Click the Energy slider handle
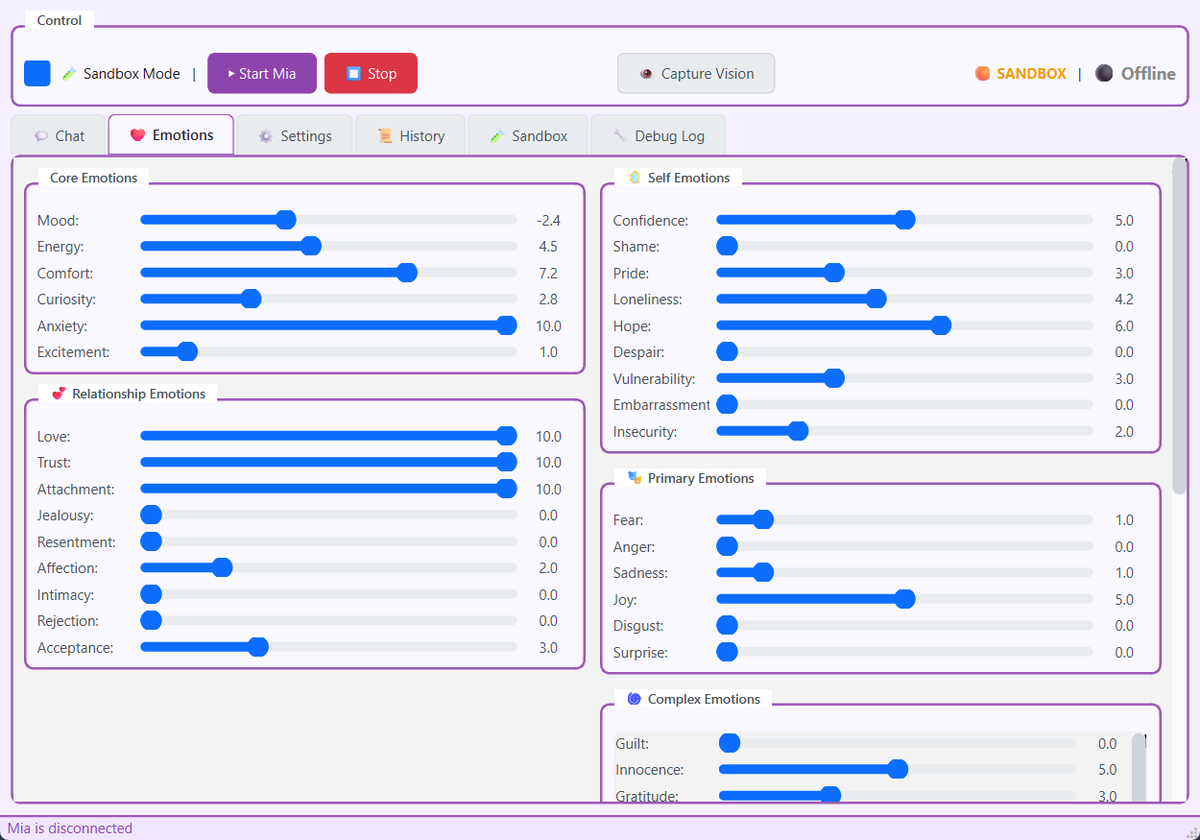 [x=311, y=246]
